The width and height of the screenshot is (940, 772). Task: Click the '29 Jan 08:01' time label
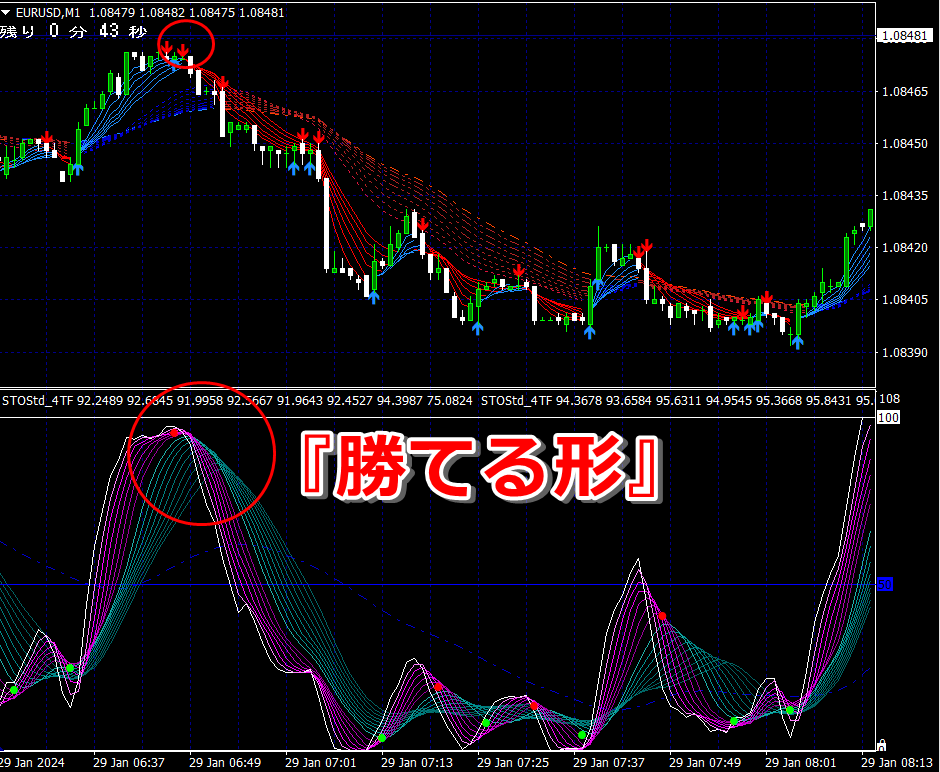coord(800,762)
